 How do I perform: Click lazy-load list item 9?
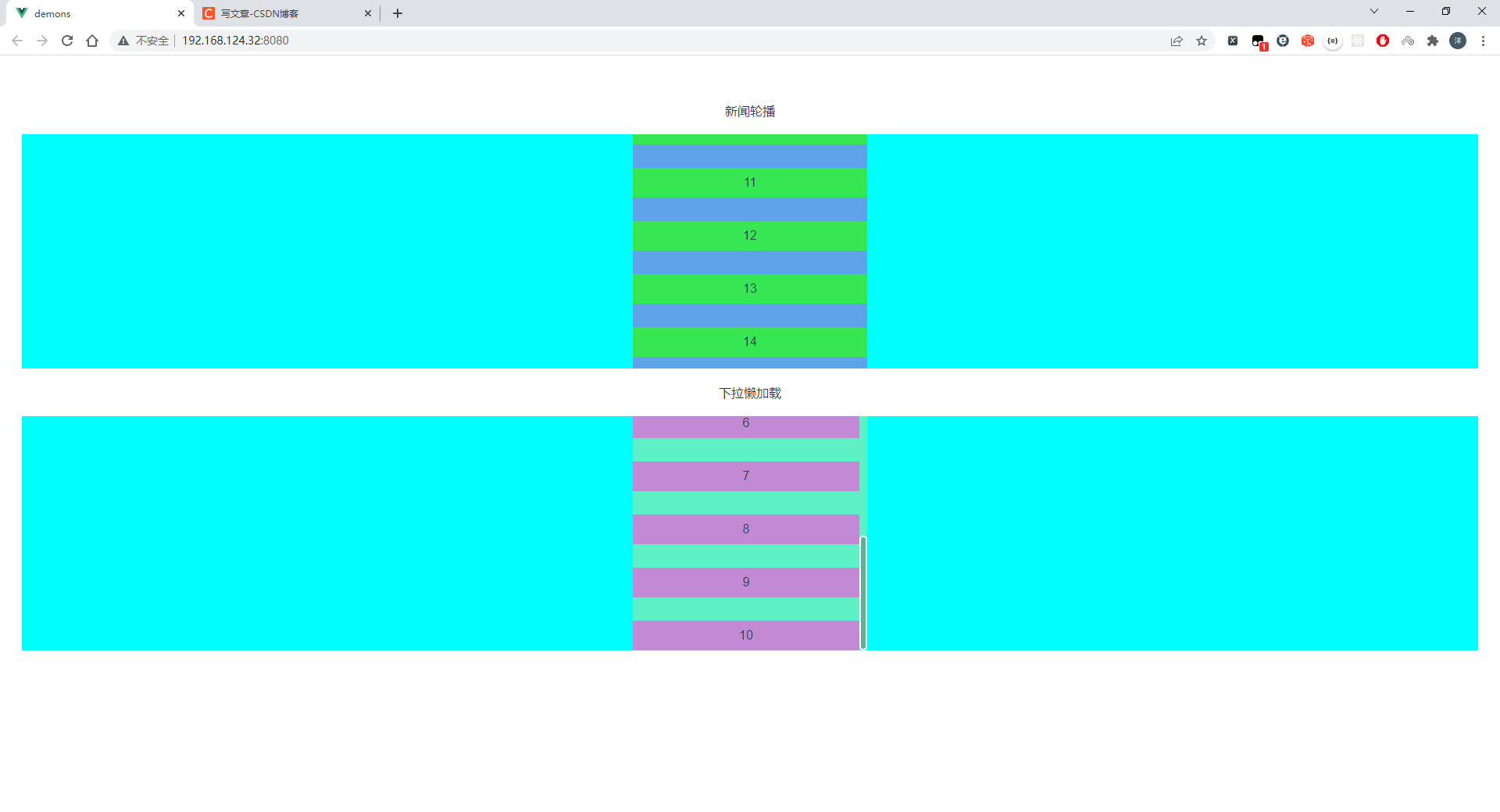tap(746, 582)
